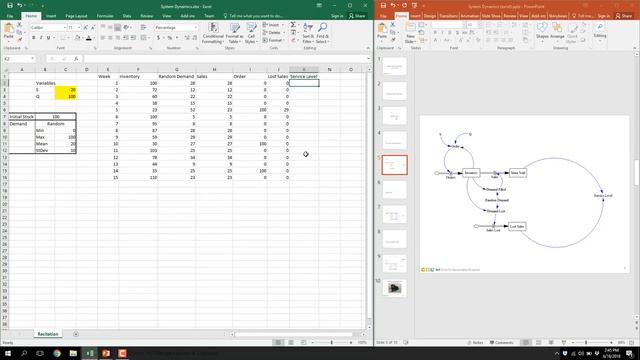Switch PowerPoint to Slide Sorter view
Image resolution: width=640 pixels, height=360 pixels.
point(538,342)
